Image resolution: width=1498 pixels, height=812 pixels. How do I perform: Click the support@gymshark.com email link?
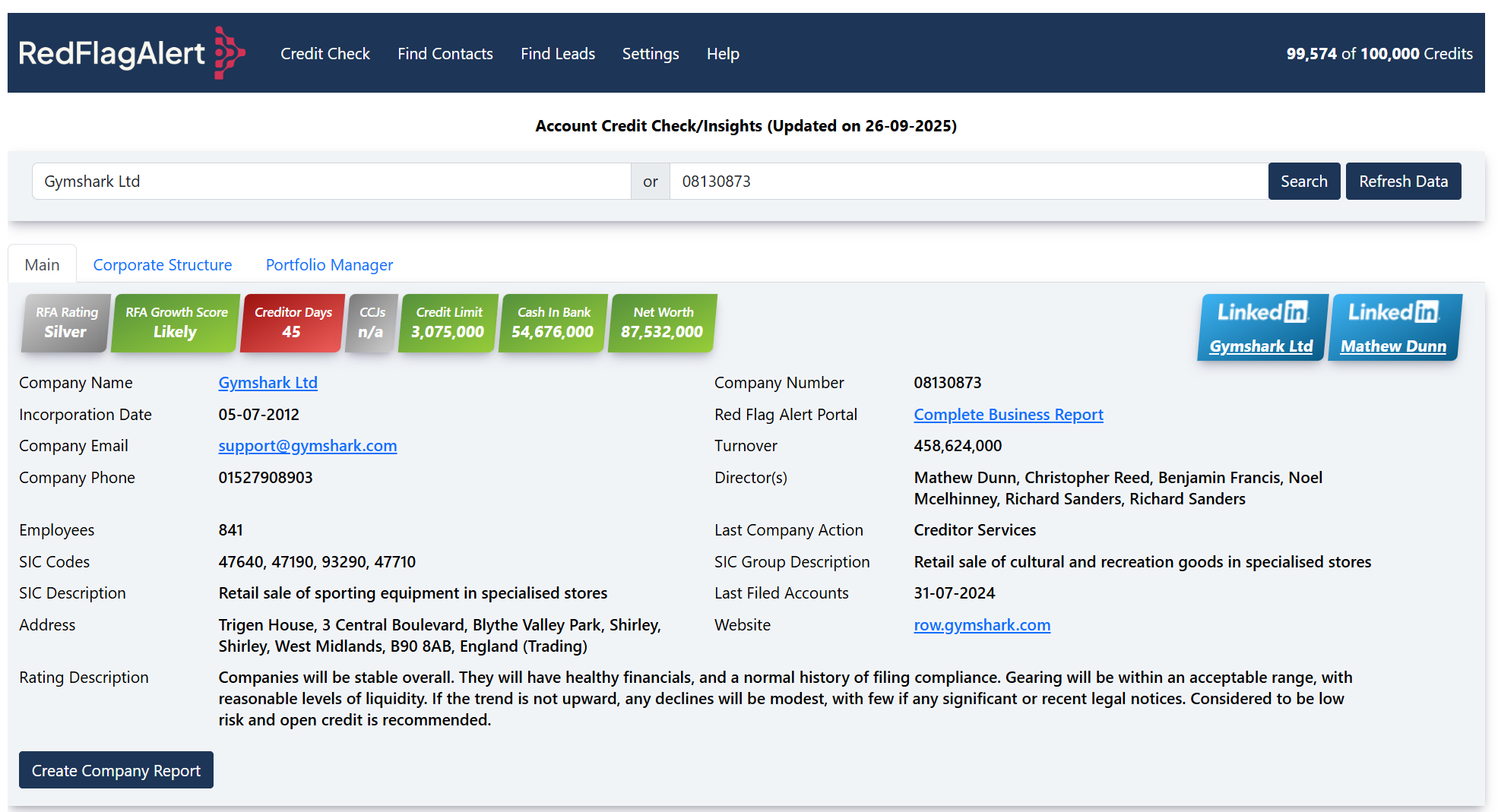(308, 446)
